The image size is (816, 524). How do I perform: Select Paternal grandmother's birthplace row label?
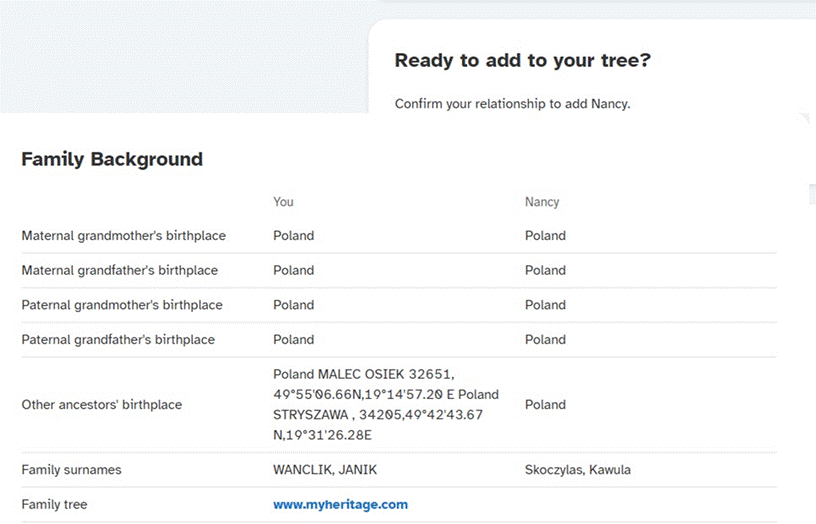122,305
